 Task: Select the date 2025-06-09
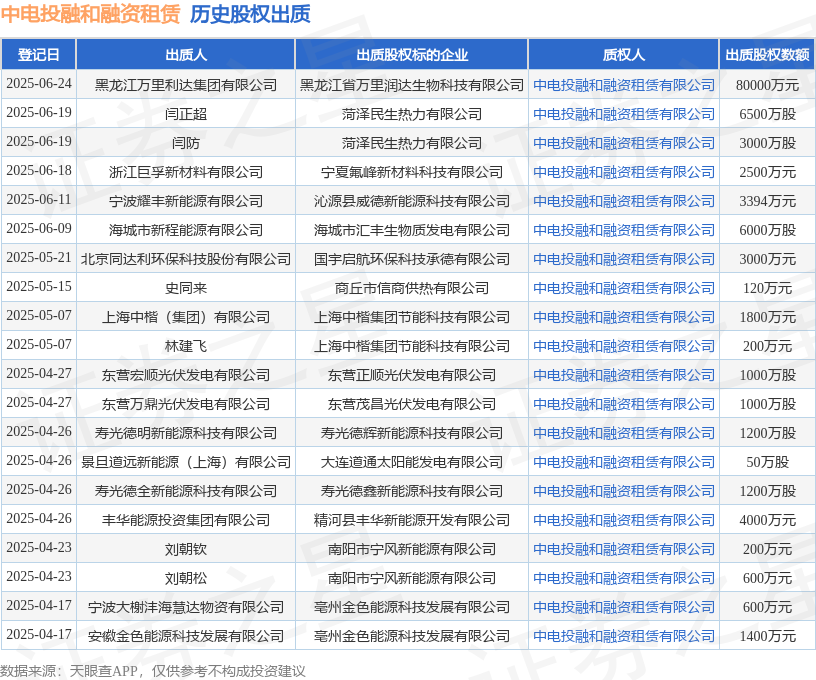39,229
